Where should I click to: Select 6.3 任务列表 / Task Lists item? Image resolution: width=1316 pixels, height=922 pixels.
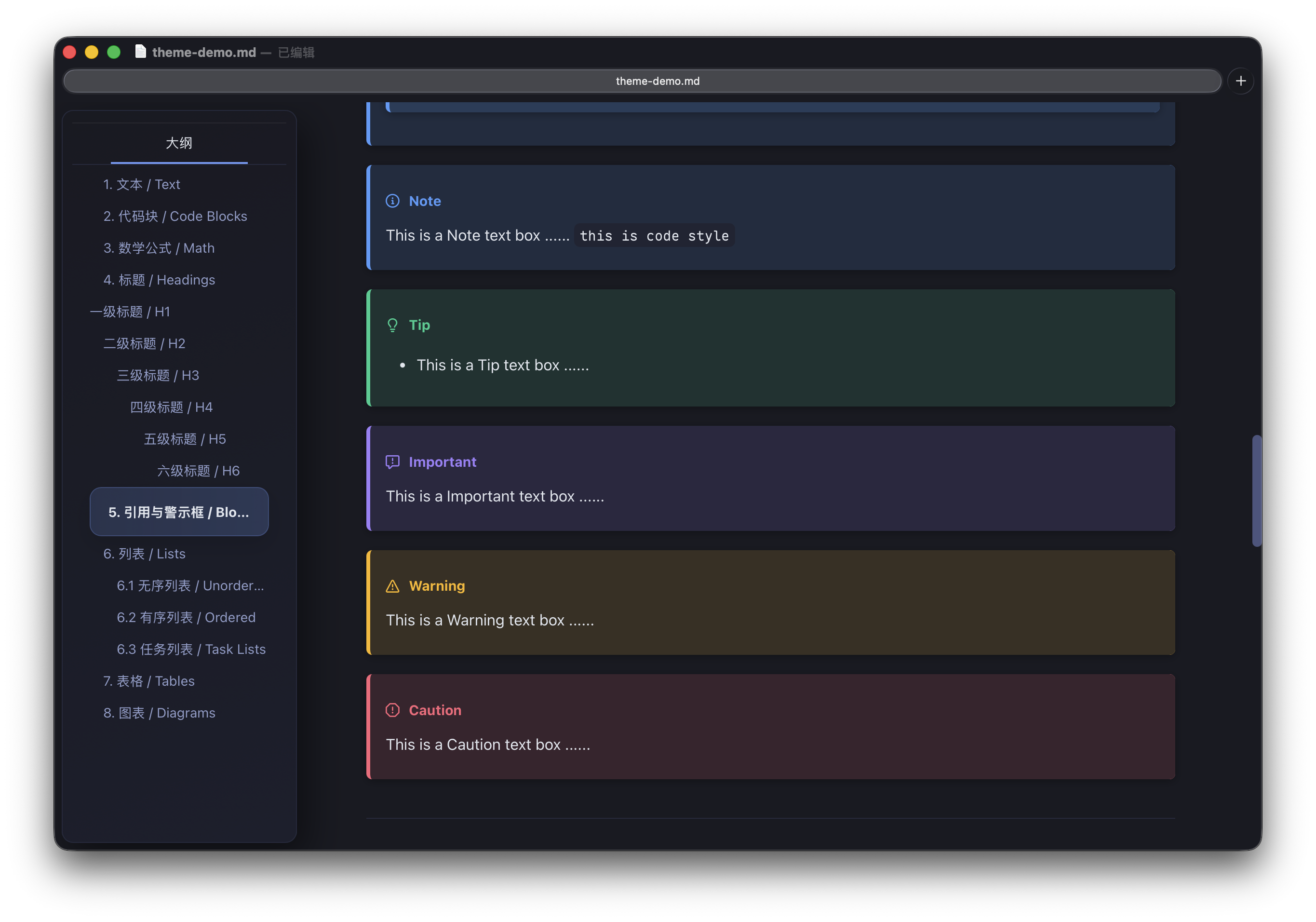click(191, 649)
